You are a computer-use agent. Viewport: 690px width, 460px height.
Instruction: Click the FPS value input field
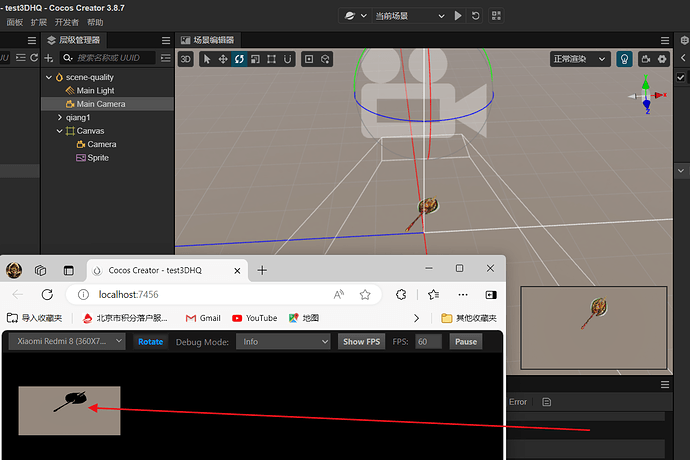(428, 342)
